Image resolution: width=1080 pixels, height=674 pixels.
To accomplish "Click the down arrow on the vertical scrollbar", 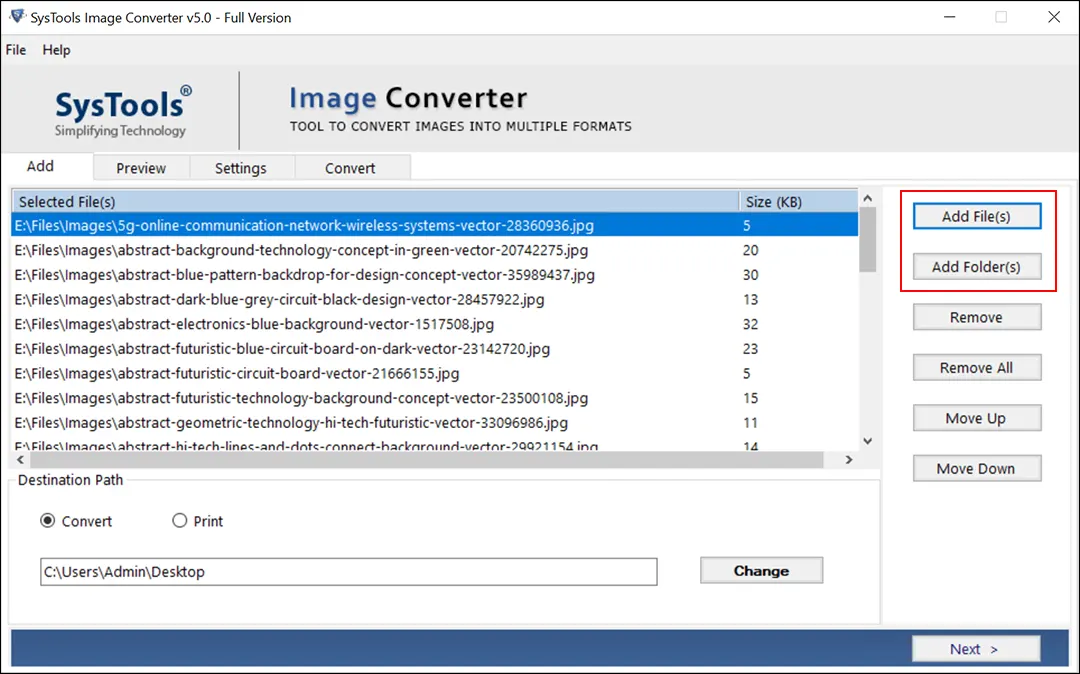I will pos(867,440).
